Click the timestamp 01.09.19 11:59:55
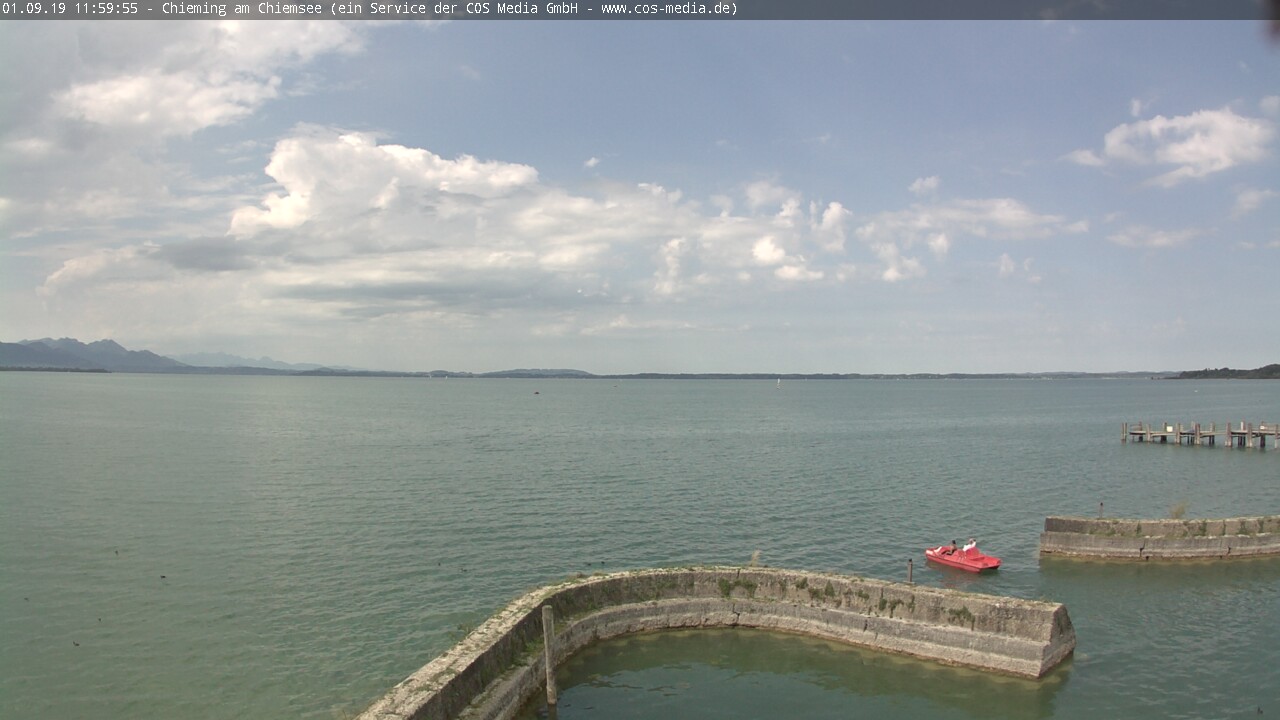 (70, 9)
